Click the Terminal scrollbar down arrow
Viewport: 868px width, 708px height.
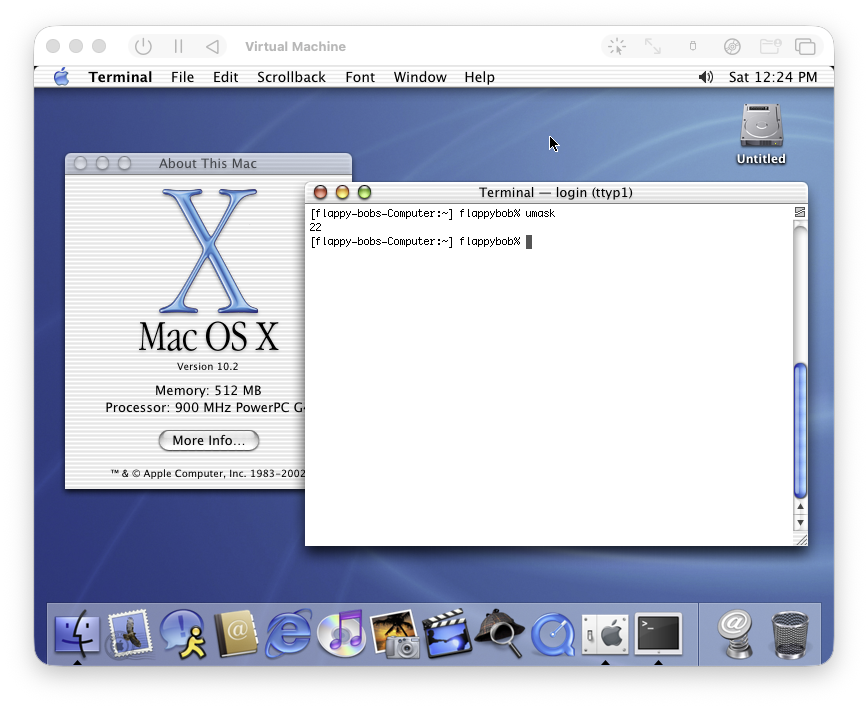[x=800, y=523]
